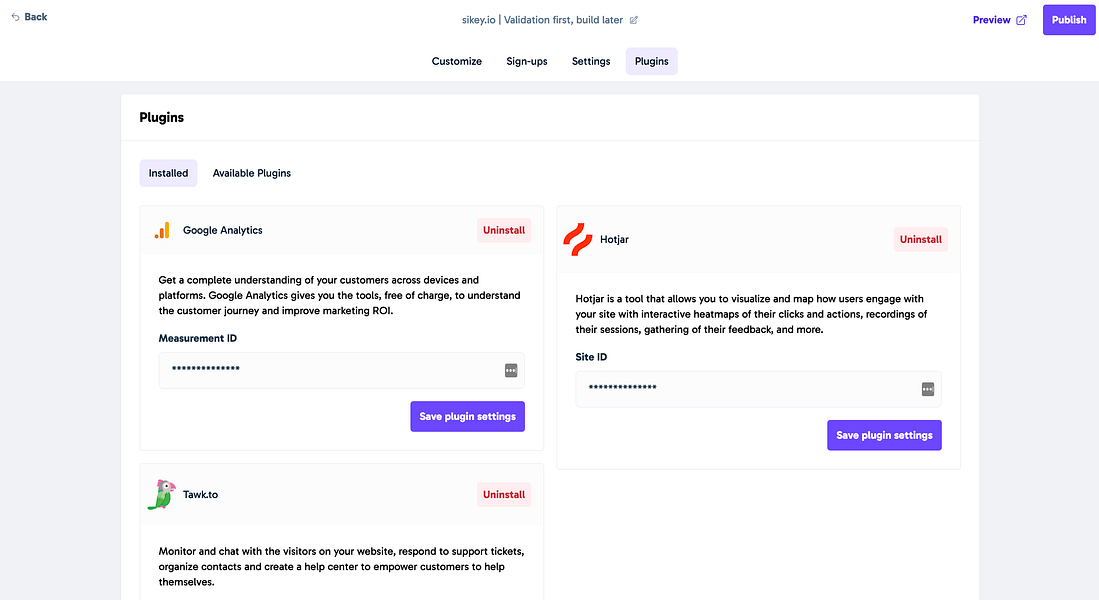Viewport: 1099px width, 600px height.
Task: Select the Plugins tab
Action: point(651,61)
